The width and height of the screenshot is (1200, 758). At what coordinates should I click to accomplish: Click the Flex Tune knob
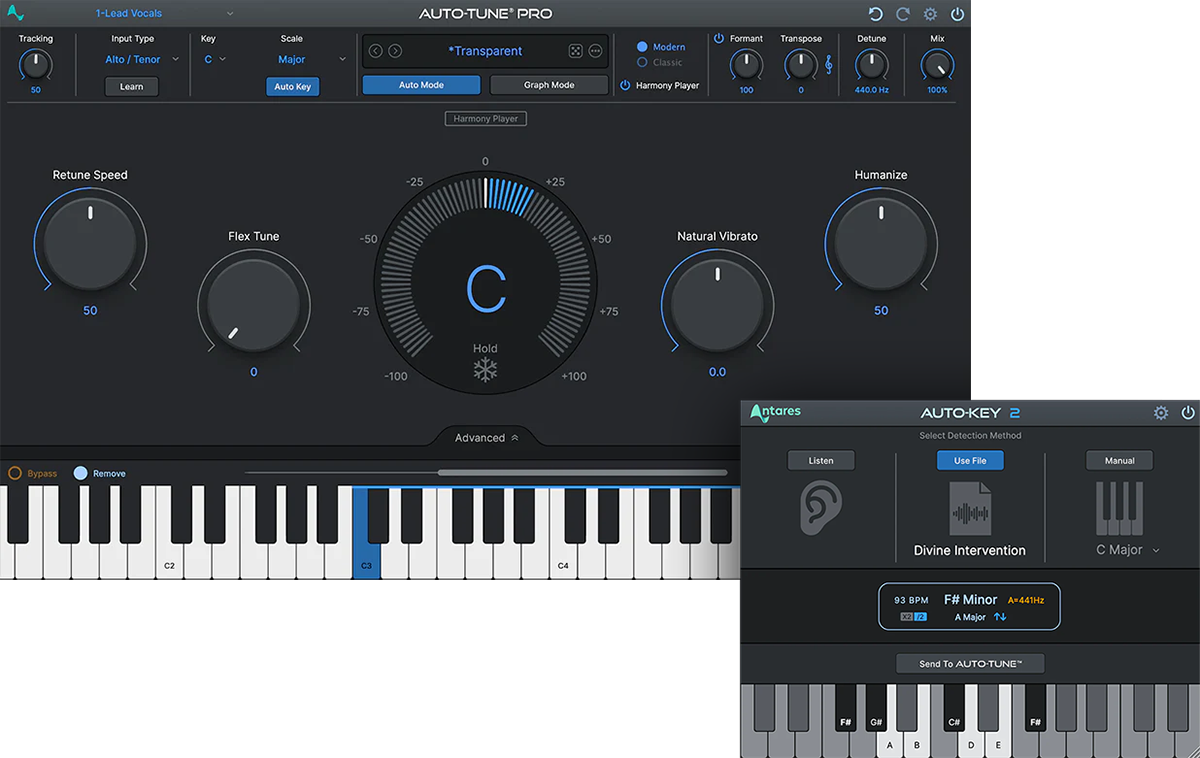coord(254,304)
